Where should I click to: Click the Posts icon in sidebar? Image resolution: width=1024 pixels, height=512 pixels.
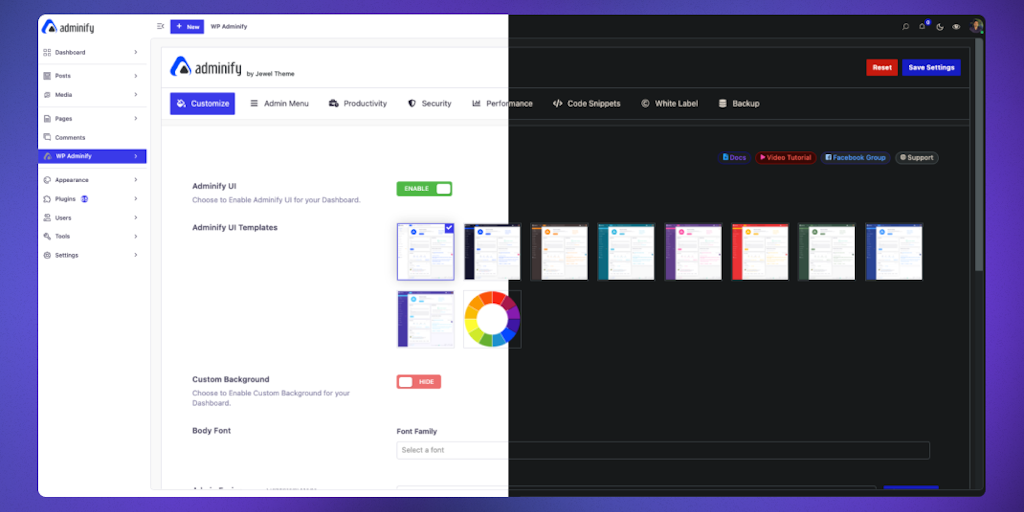(x=47, y=76)
